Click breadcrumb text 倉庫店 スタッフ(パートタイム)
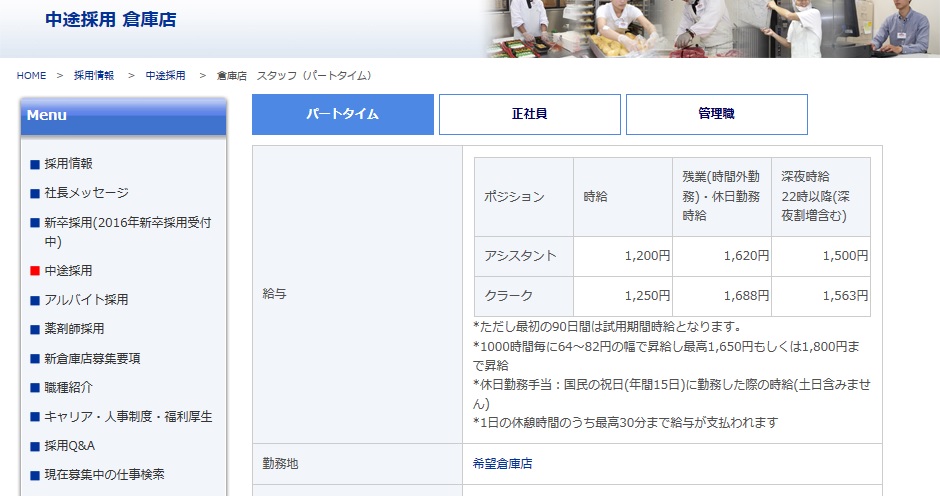This screenshot has width=940, height=496. point(294,76)
